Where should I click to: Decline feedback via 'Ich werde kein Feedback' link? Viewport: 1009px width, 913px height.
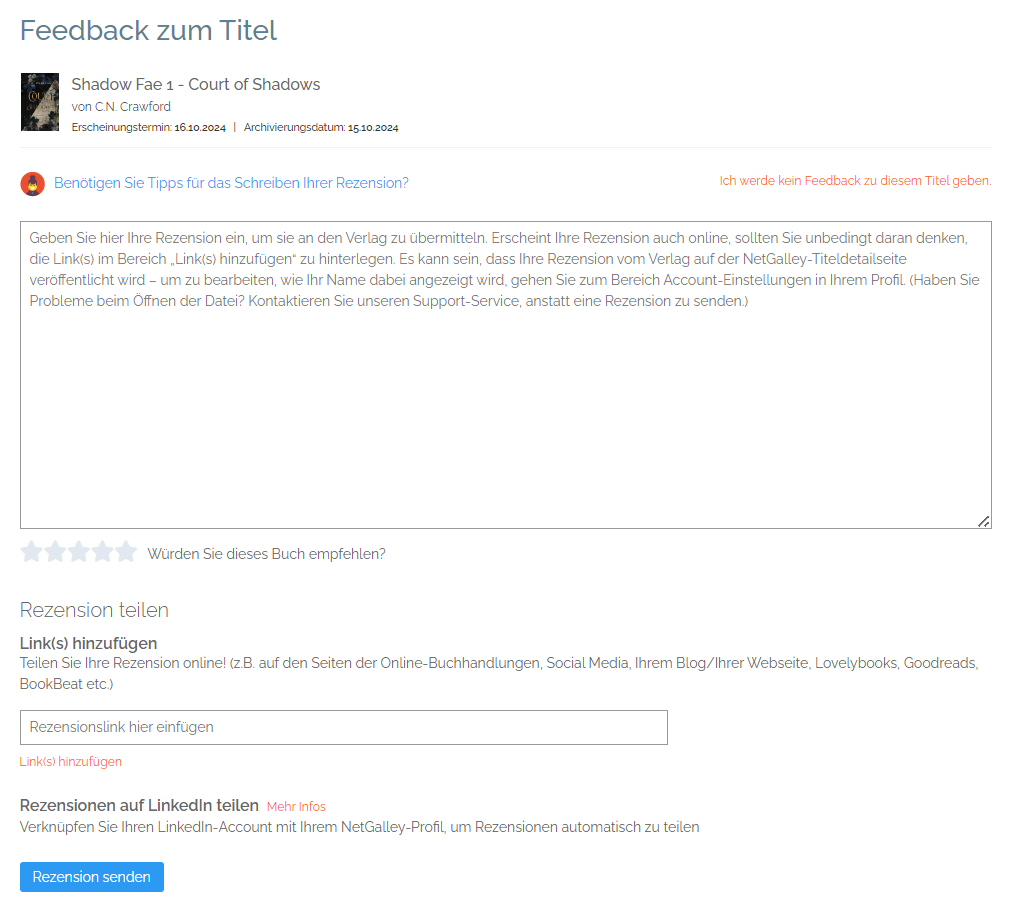pyautogui.click(x=855, y=181)
